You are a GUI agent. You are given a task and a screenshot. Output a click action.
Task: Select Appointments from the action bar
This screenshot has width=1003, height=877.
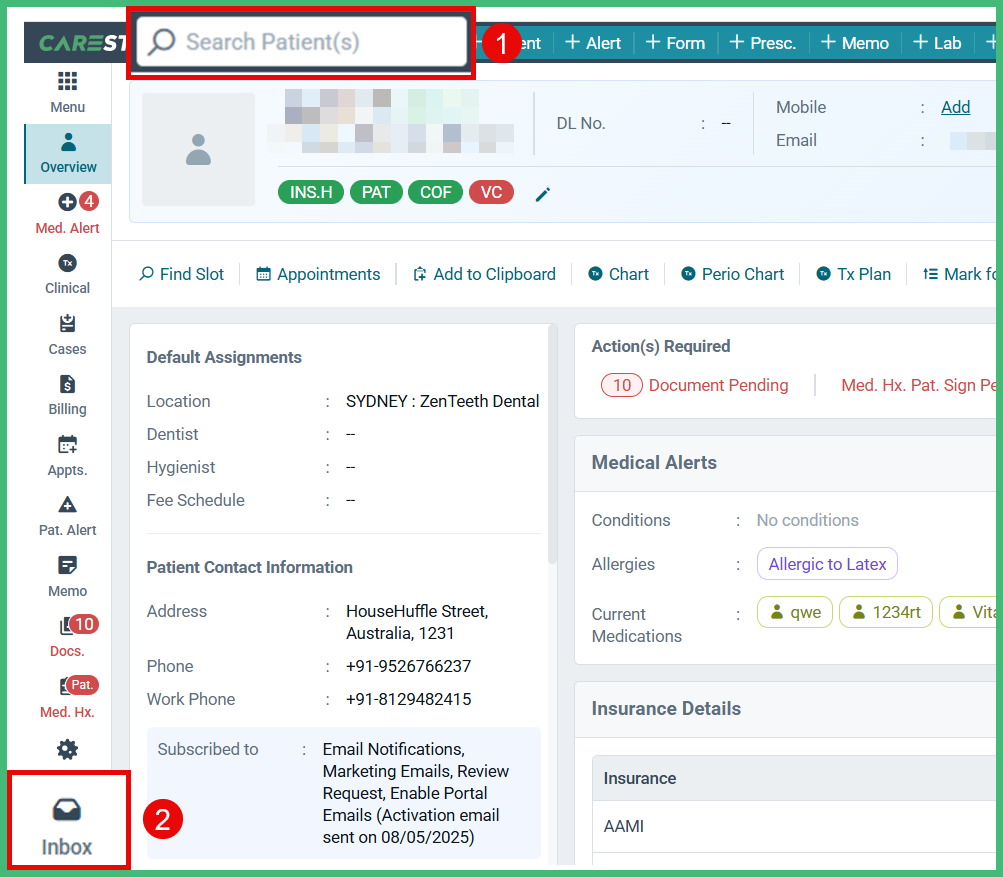point(317,273)
